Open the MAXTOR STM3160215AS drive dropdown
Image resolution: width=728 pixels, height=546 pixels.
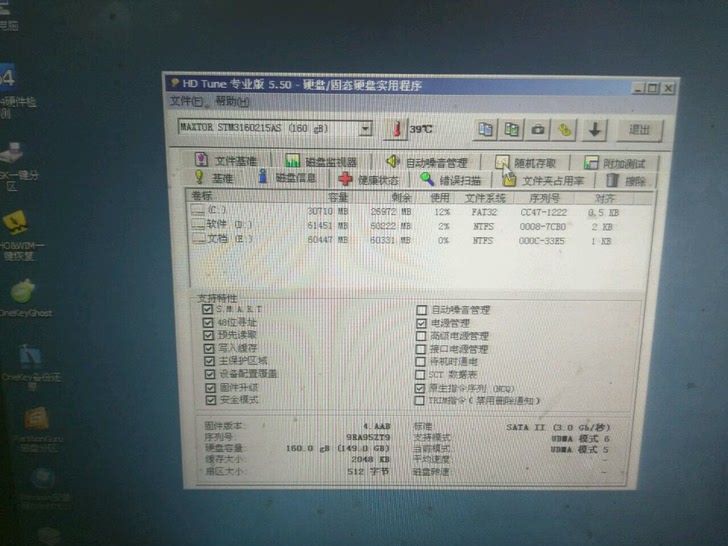[365, 128]
